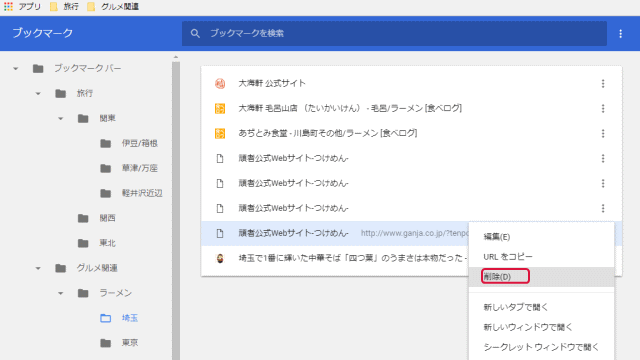Click the 伊豆/箱根 folder icon
This screenshot has height=360, width=640.
(x=106, y=143)
